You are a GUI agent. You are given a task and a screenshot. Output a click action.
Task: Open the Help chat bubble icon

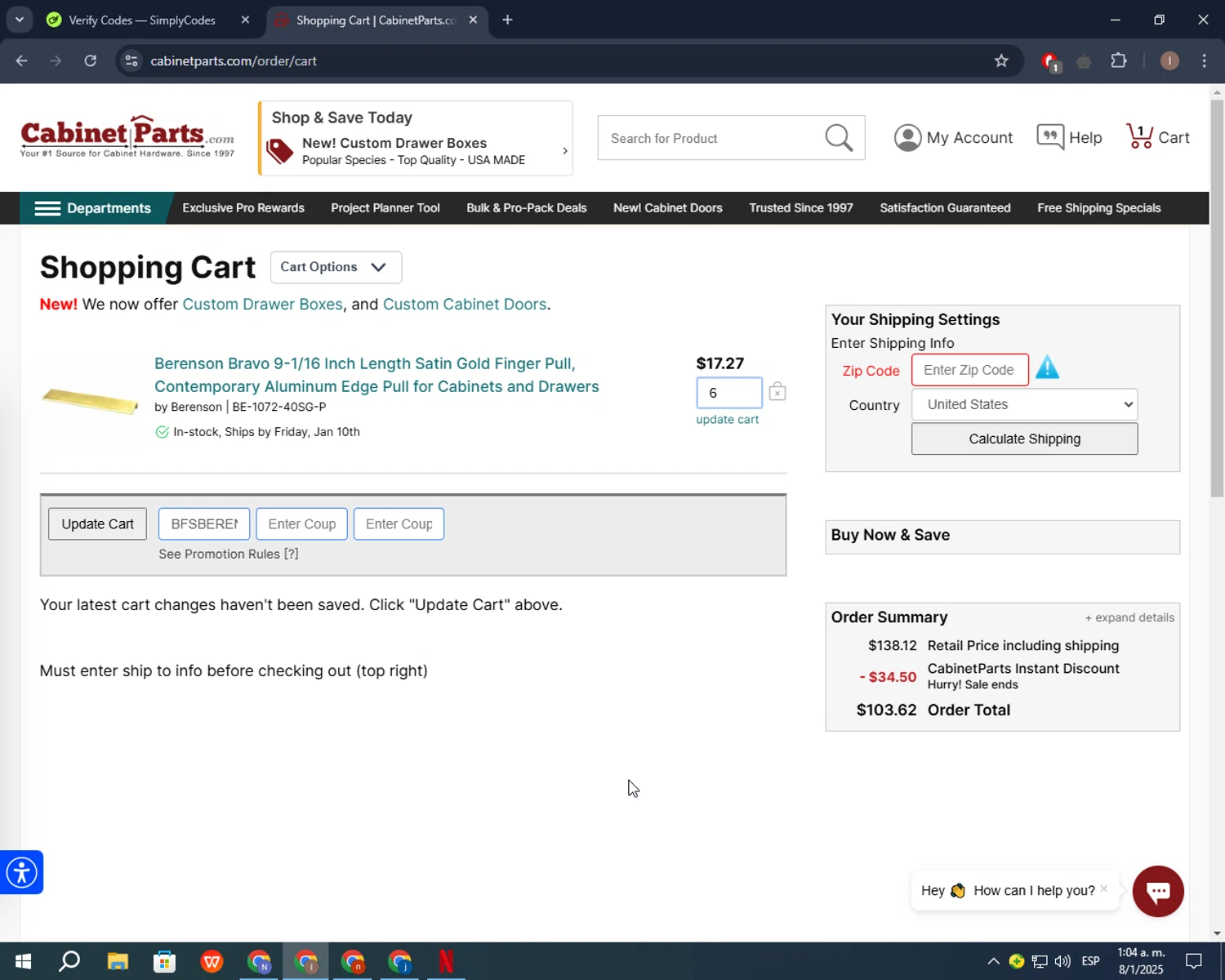tap(1050, 137)
